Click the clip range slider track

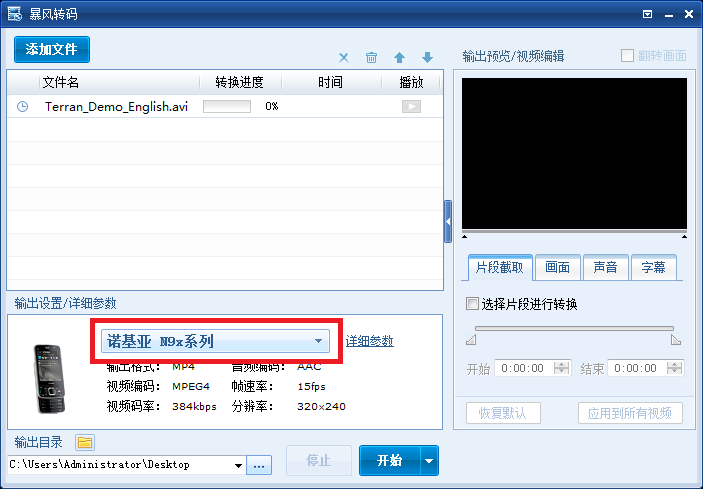coord(574,329)
